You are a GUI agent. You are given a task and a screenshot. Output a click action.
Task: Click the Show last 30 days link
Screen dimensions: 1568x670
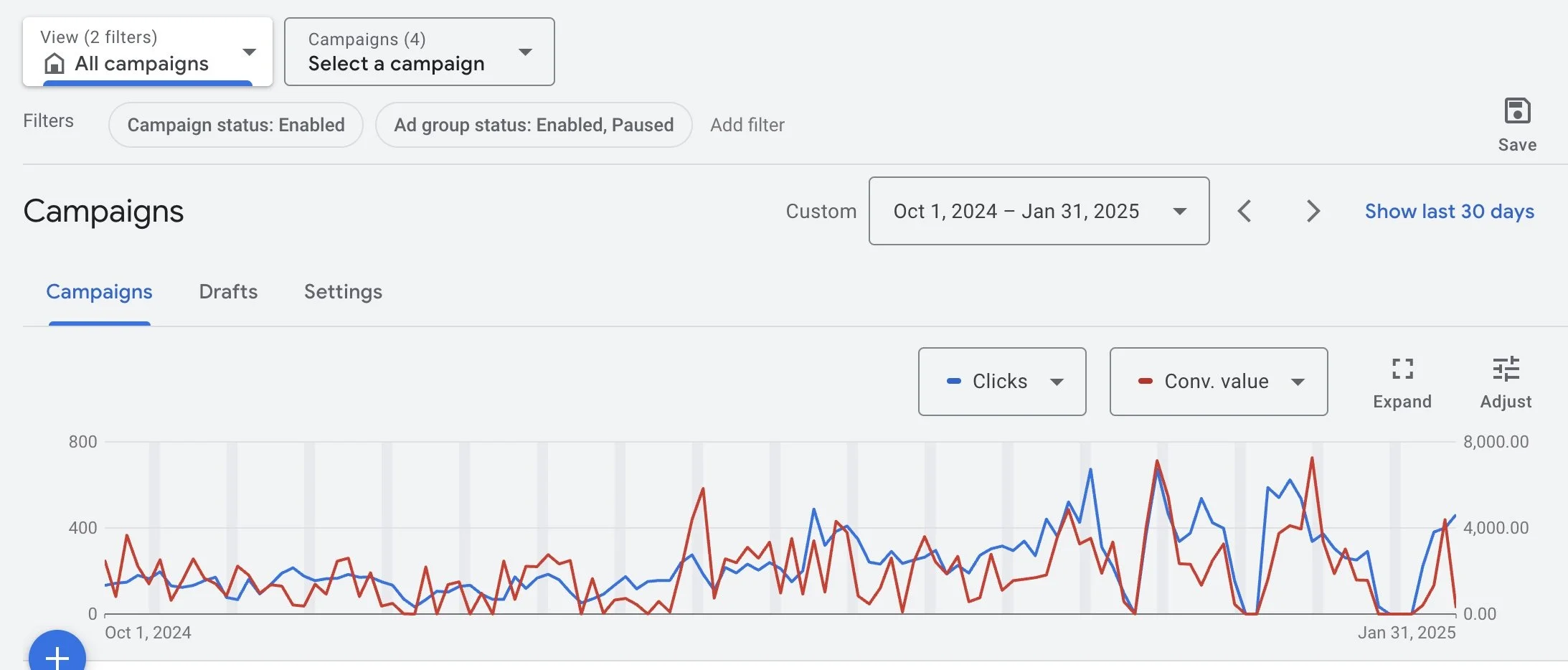coord(1449,211)
